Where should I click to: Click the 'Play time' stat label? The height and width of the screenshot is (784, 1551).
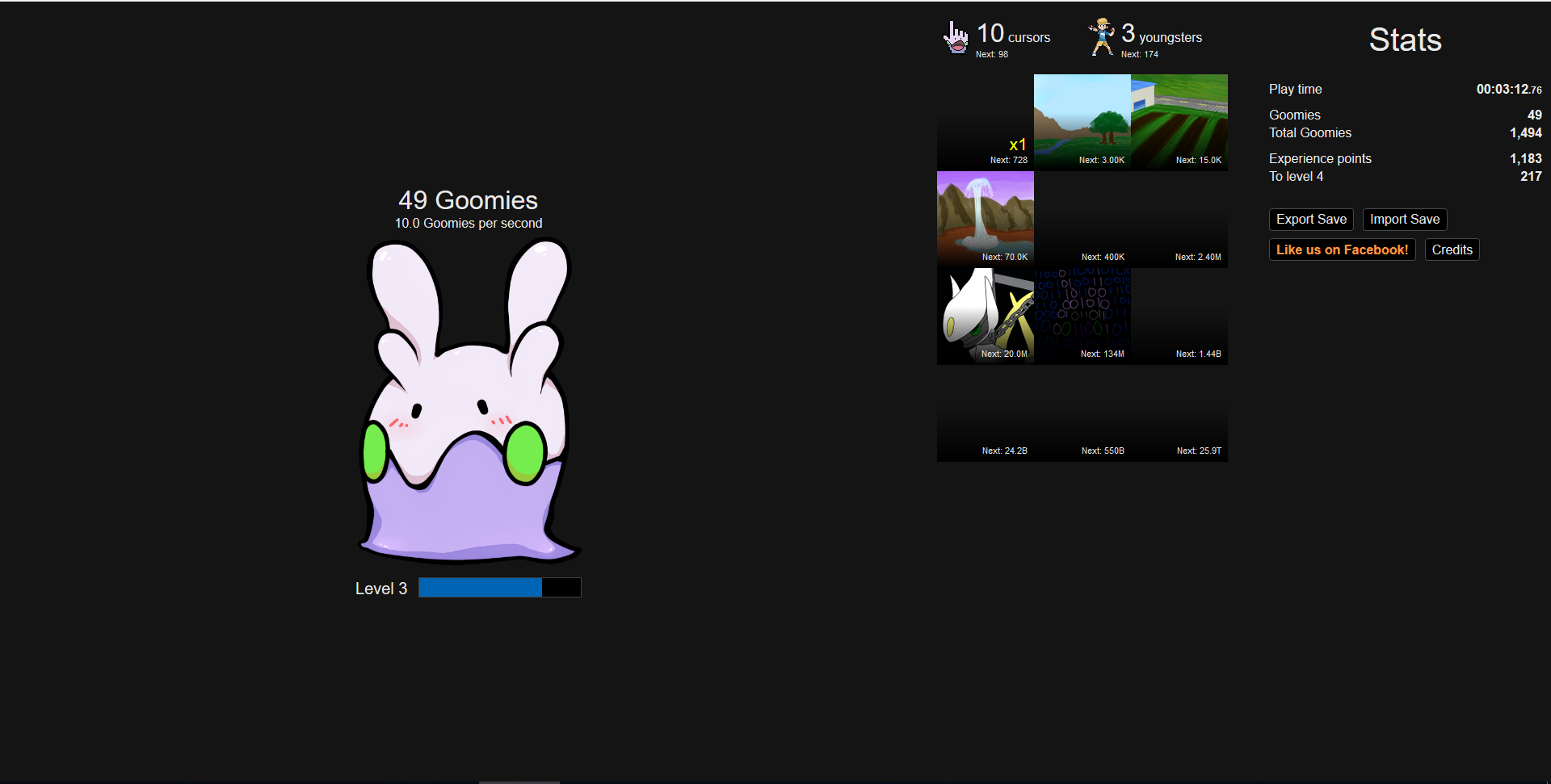(x=1295, y=90)
